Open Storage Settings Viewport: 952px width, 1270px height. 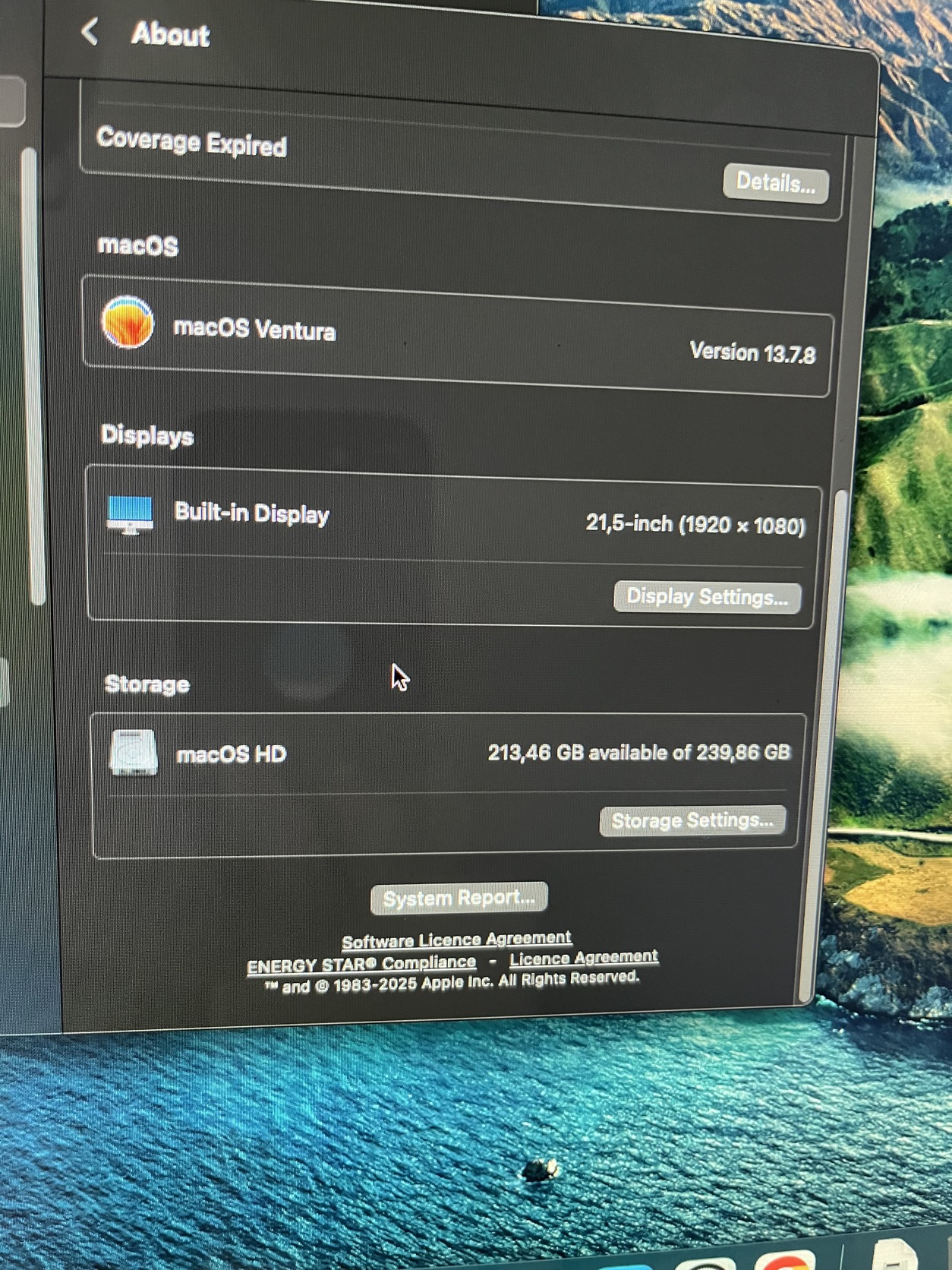click(x=692, y=820)
